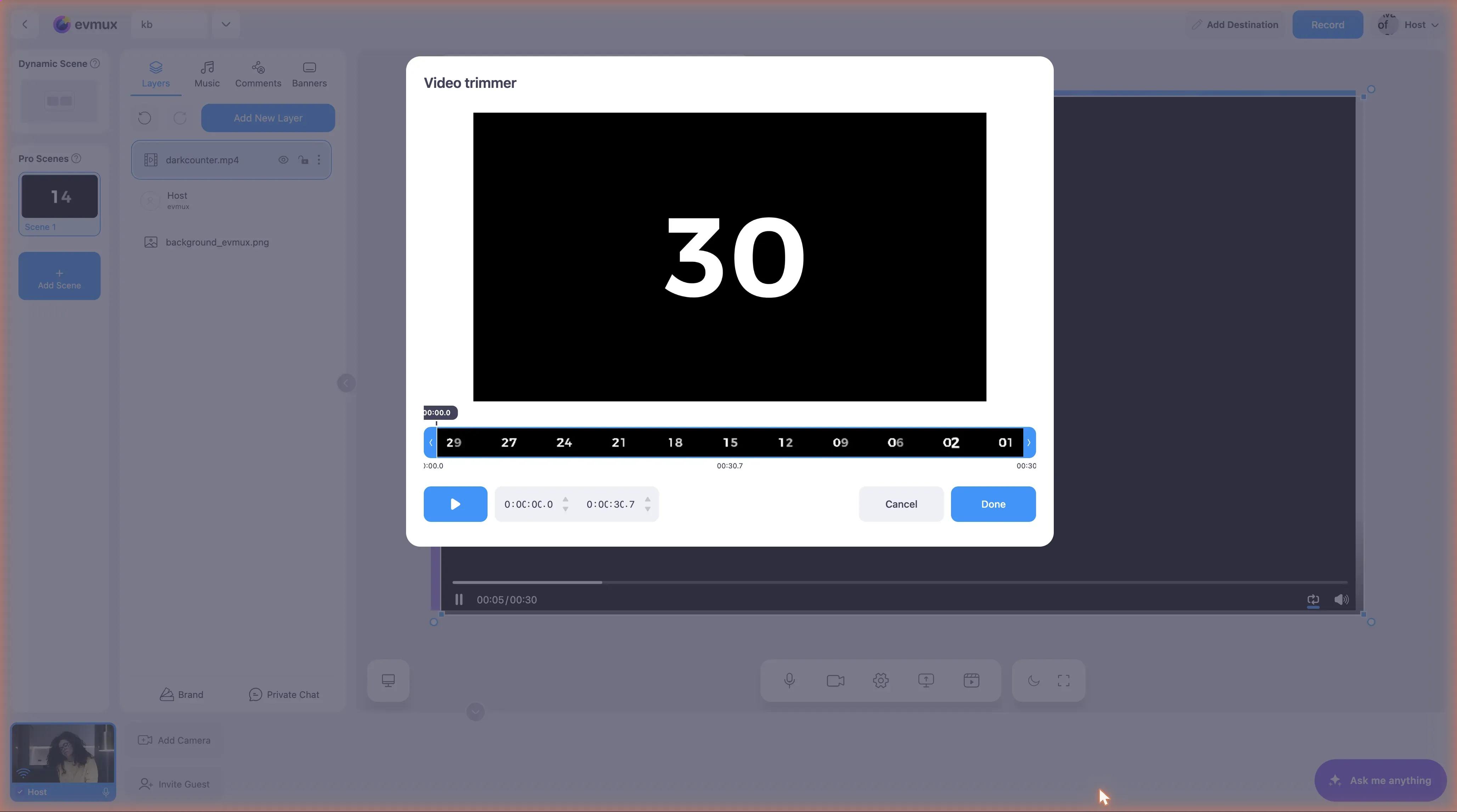Click the share screen icon

[x=926, y=680]
